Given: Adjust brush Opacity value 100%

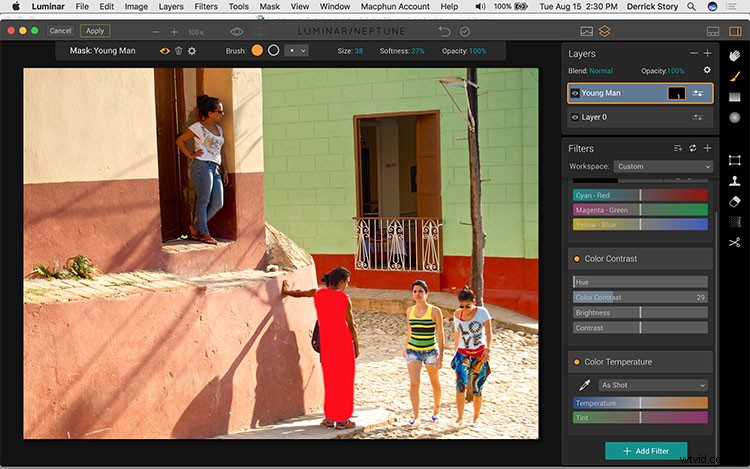Looking at the screenshot, I should point(477,51).
